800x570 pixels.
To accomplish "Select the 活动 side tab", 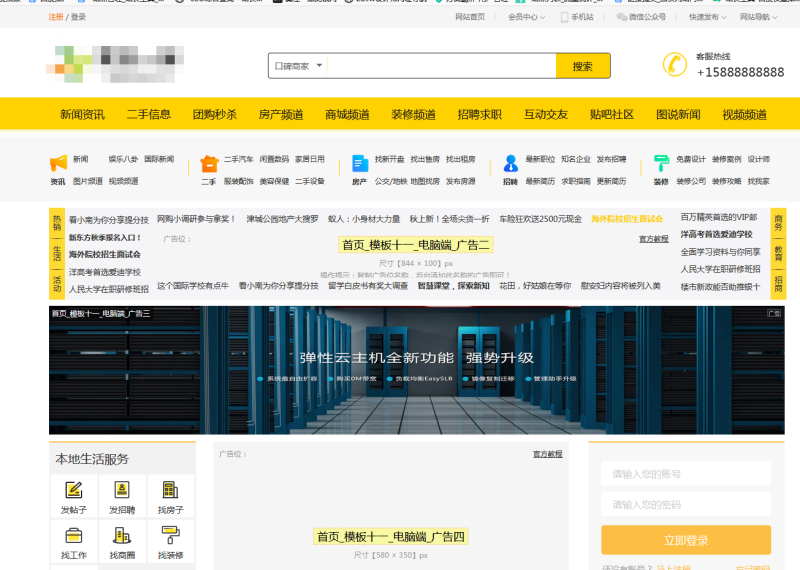I will pyautogui.click(x=57, y=284).
